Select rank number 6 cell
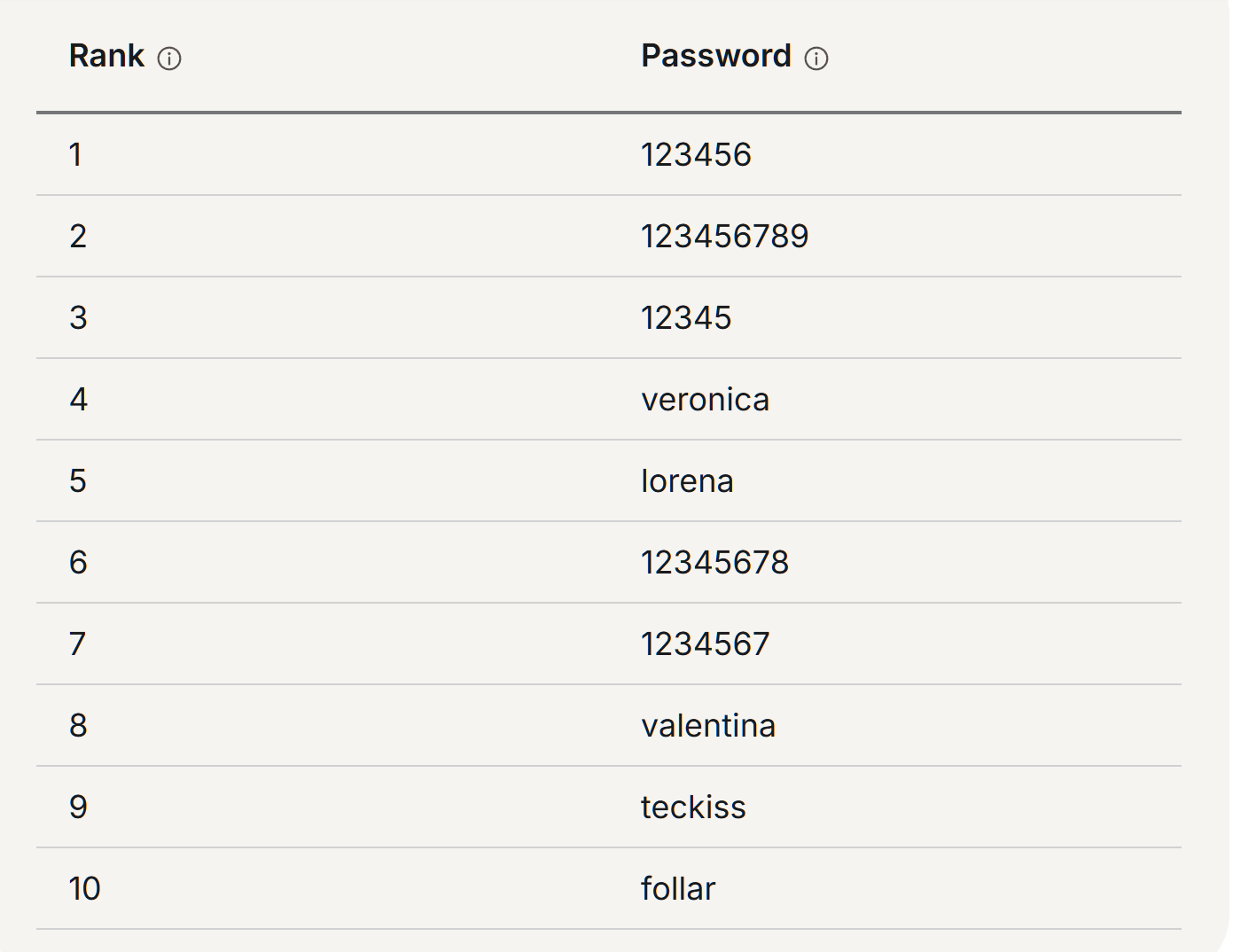The image size is (1233, 952). tap(79, 563)
